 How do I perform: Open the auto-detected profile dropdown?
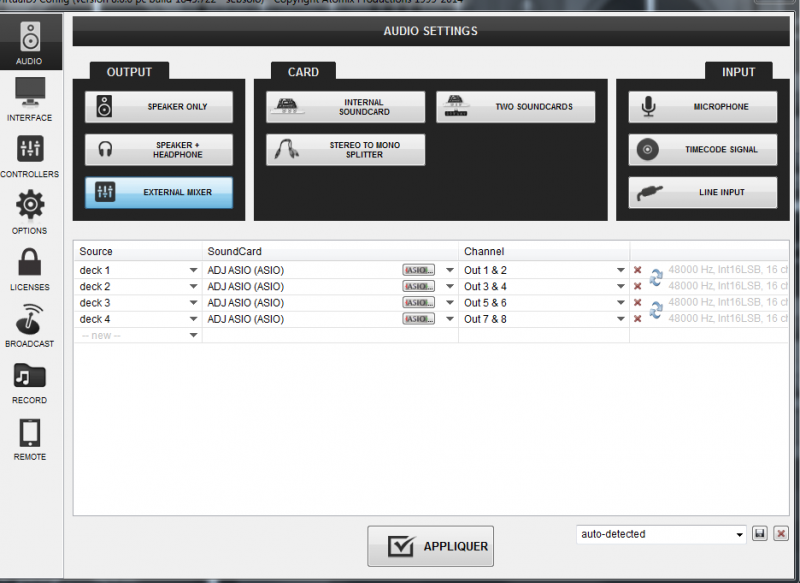pos(661,534)
